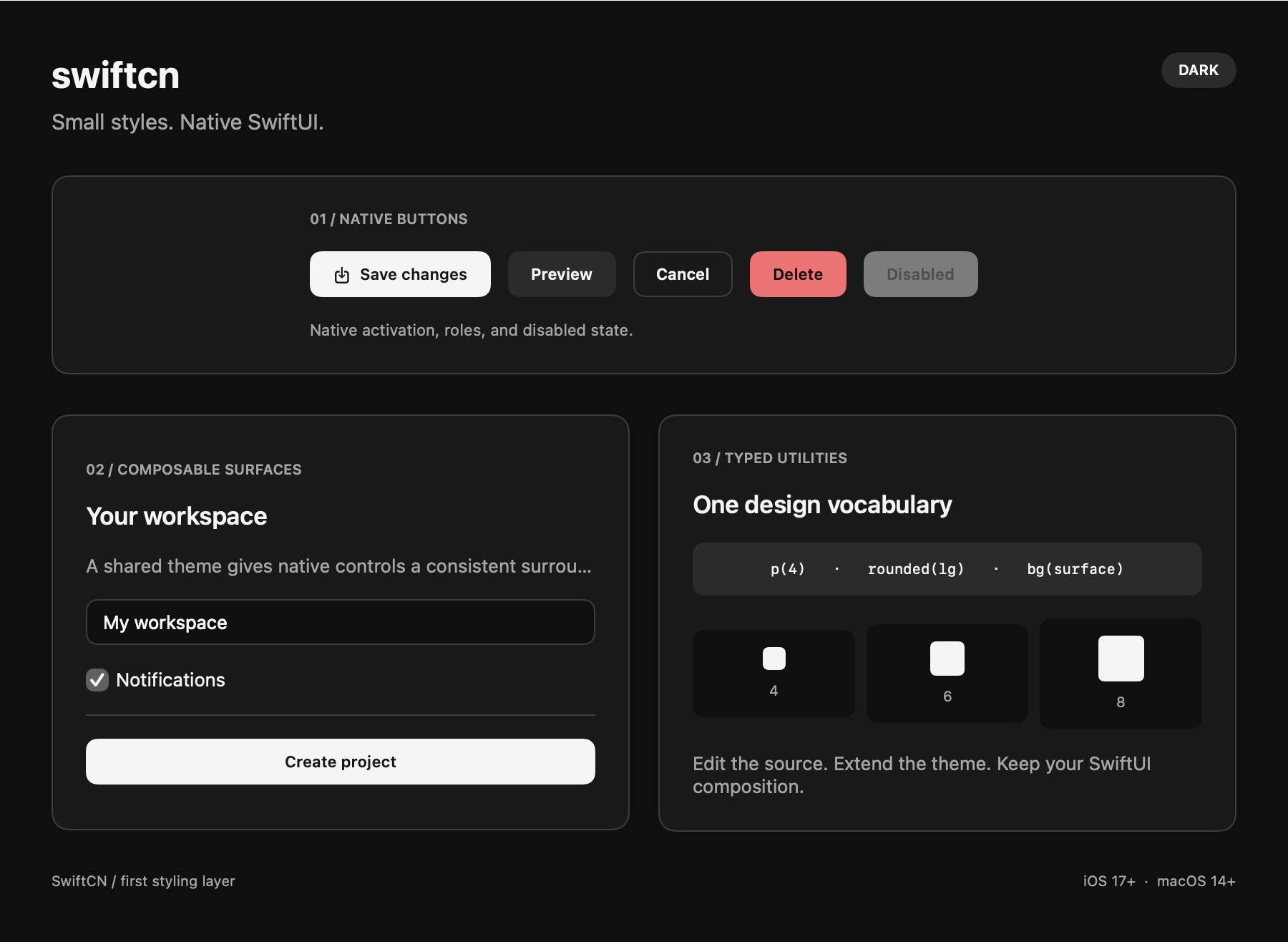The image size is (1288, 942).
Task: Select the spacing swatch labeled 8
Action: point(1121,674)
